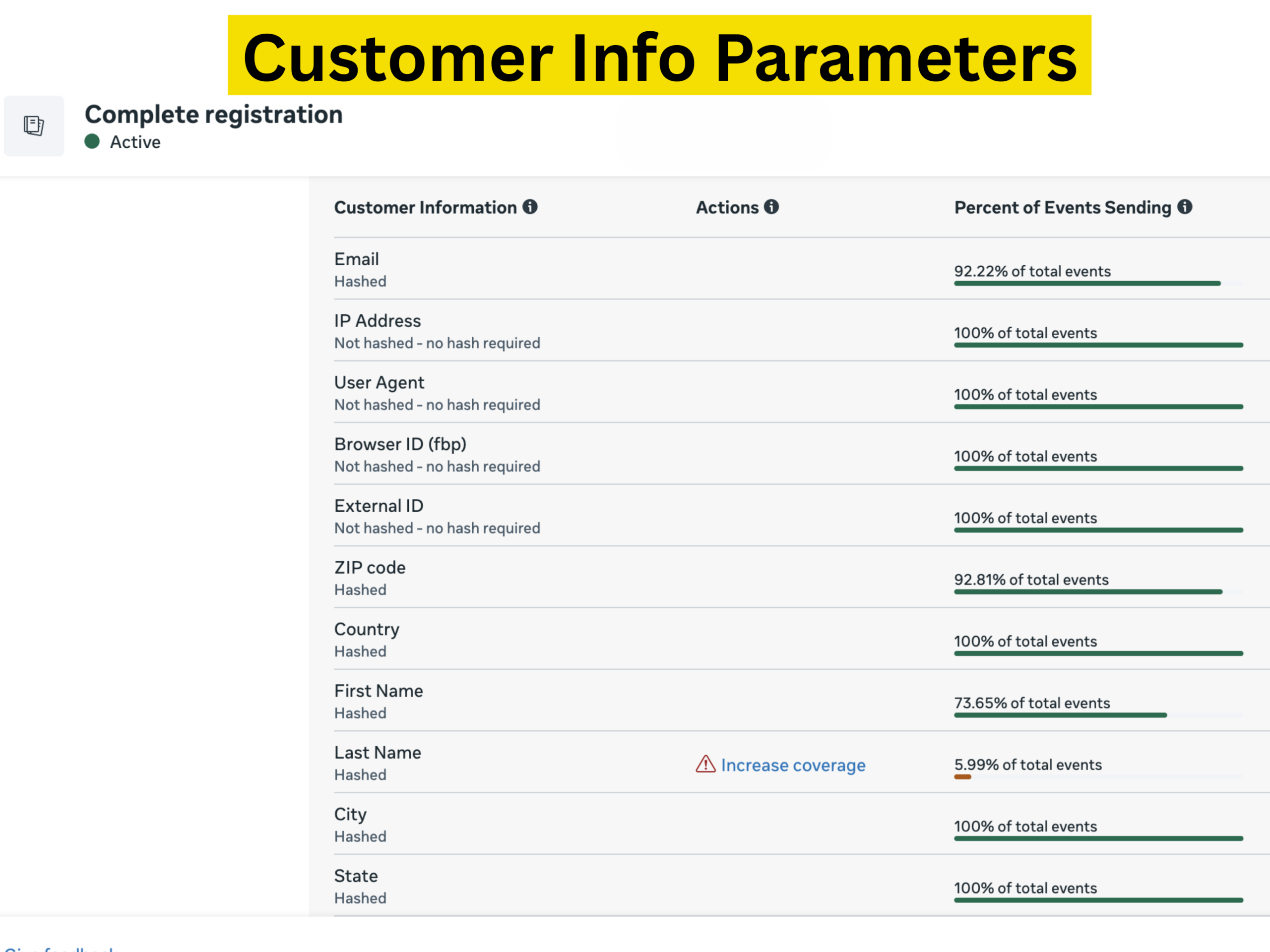This screenshot has width=1270, height=952.
Task: Click the Complete registration heading
Action: [214, 115]
